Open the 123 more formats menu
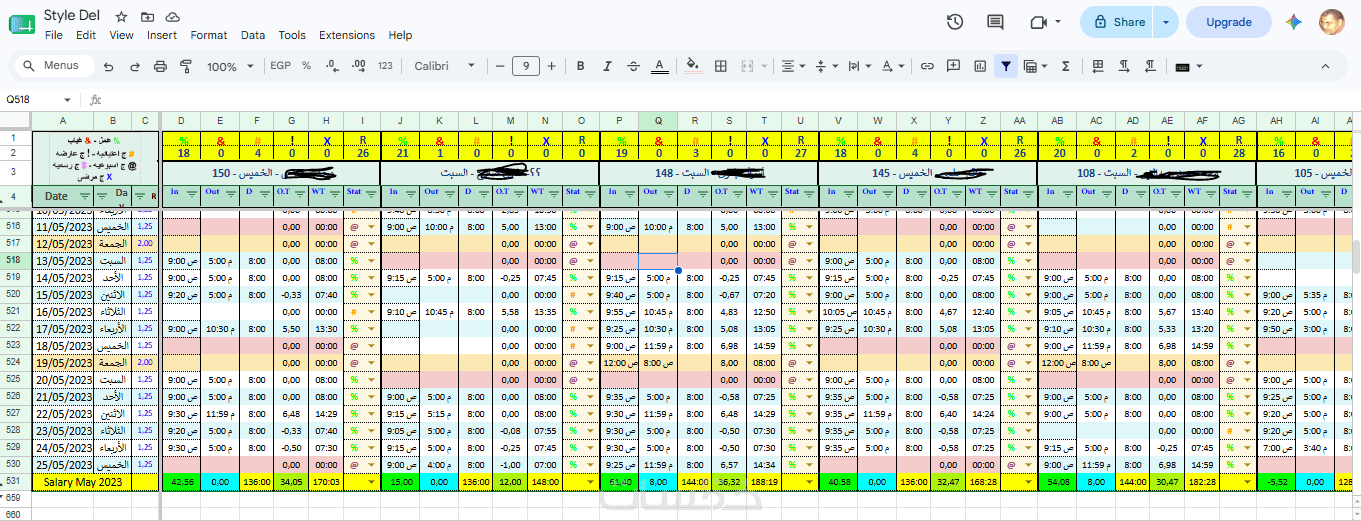The width and height of the screenshot is (1361, 521). [x=385, y=66]
